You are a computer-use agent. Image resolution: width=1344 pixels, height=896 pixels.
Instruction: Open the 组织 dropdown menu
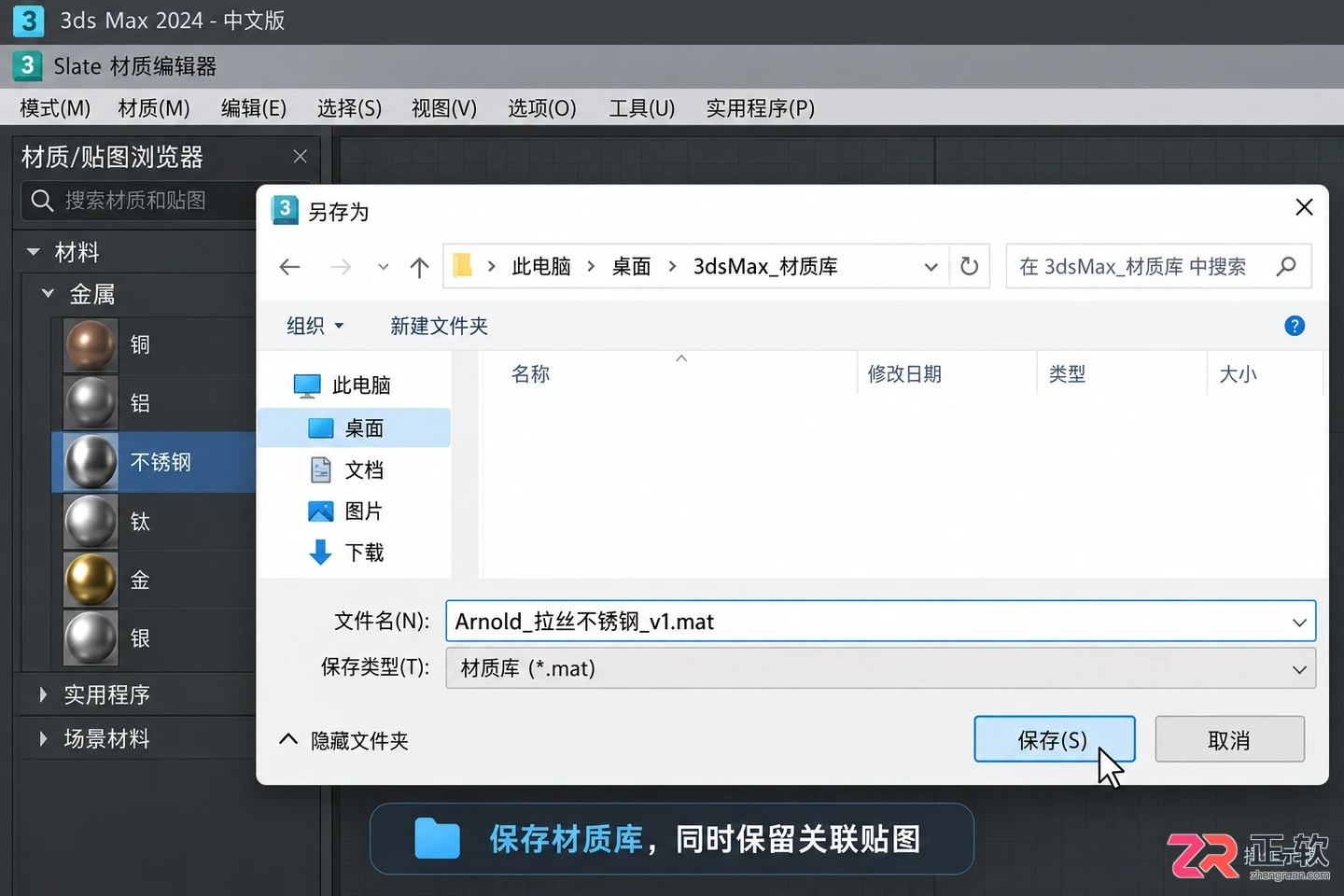(x=315, y=326)
